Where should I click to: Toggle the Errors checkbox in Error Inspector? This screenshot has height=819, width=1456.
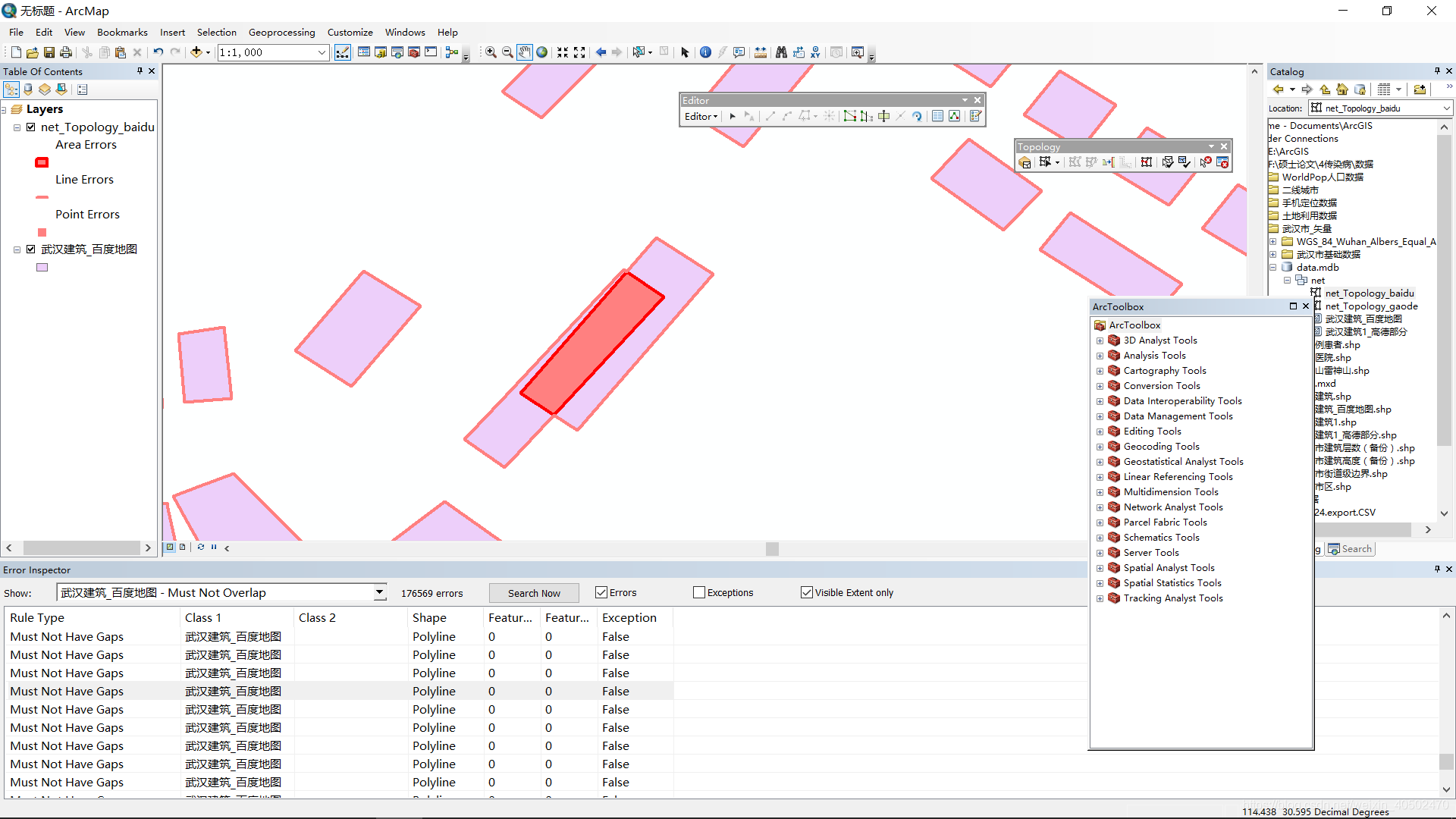click(x=600, y=592)
